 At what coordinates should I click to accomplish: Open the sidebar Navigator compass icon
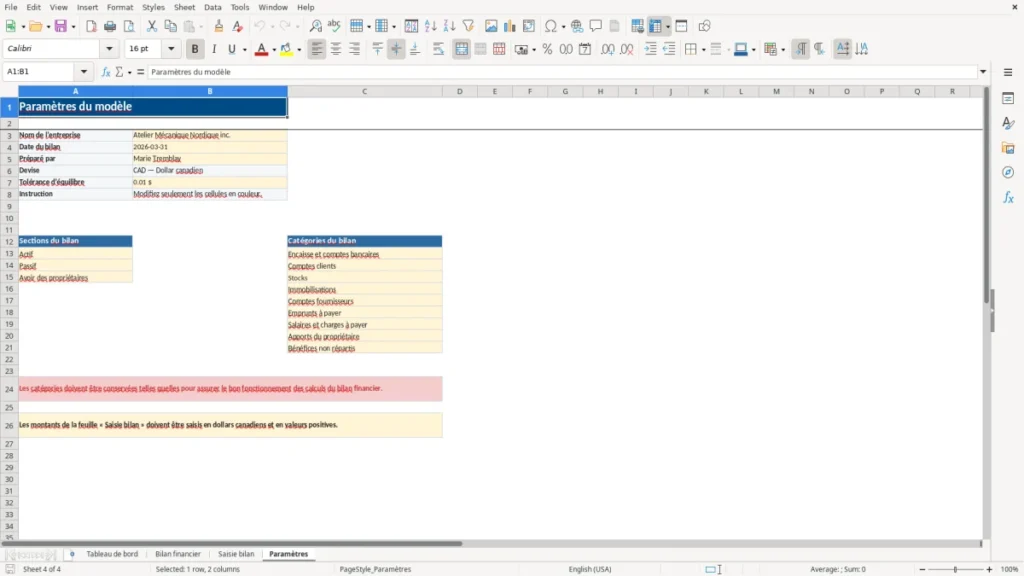pos(1008,172)
